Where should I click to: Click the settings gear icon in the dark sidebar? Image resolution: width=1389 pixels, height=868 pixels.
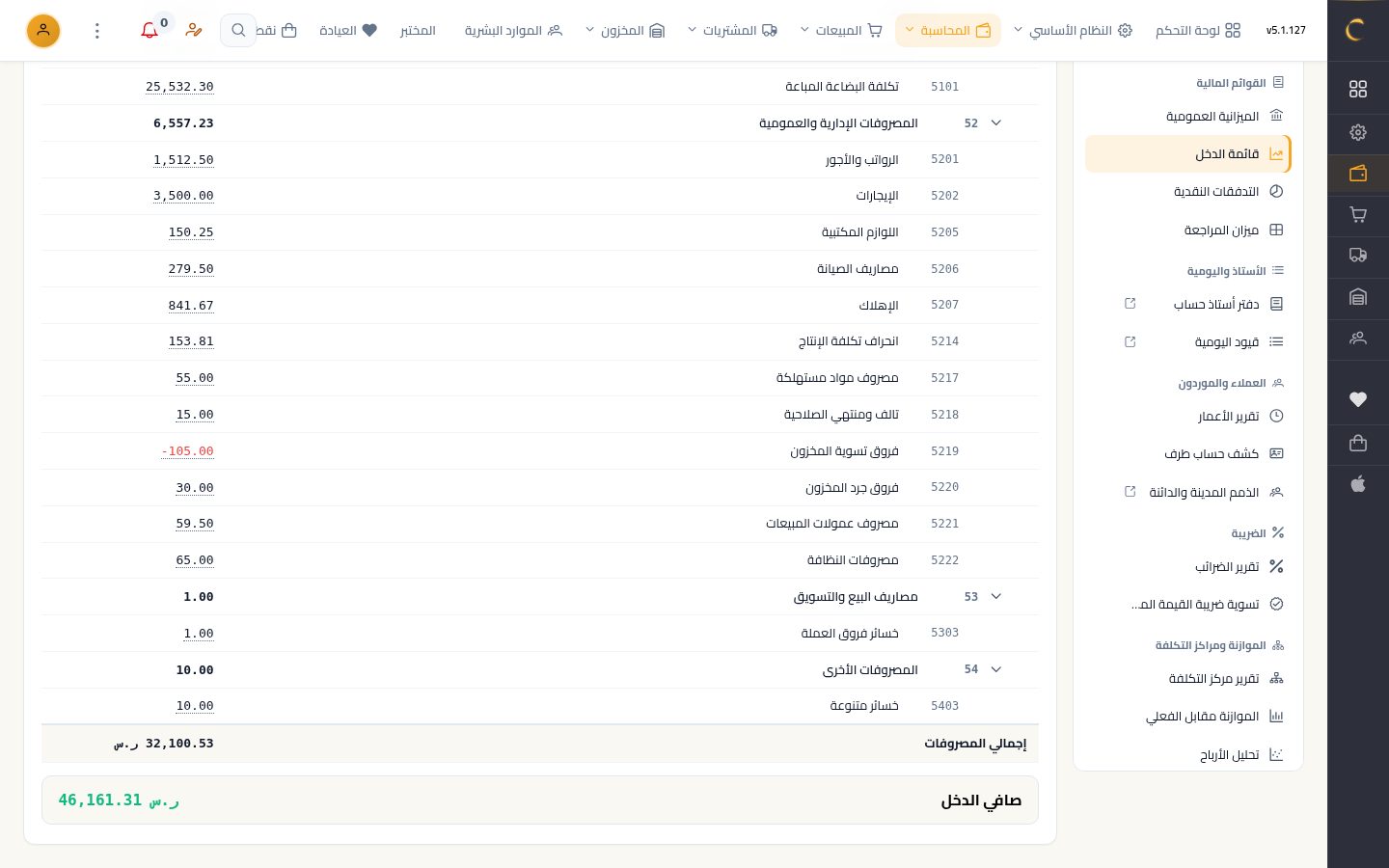click(x=1358, y=132)
